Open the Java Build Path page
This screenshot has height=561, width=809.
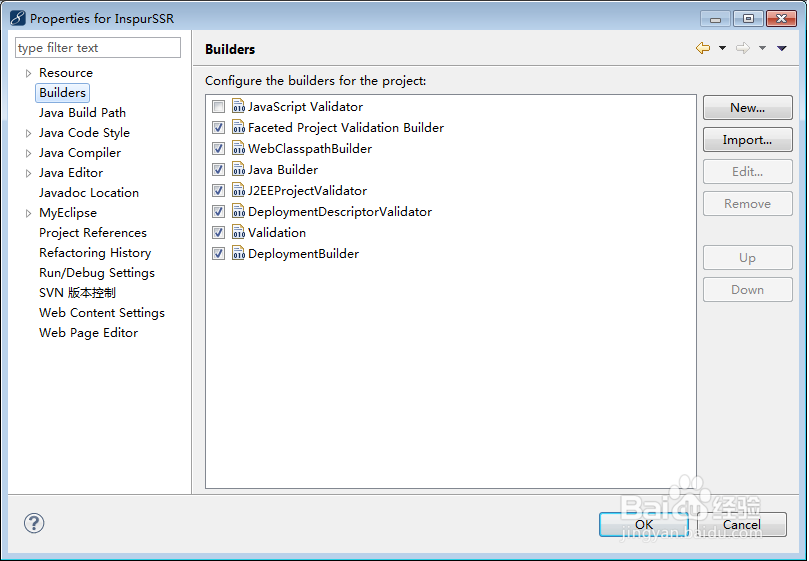click(83, 113)
